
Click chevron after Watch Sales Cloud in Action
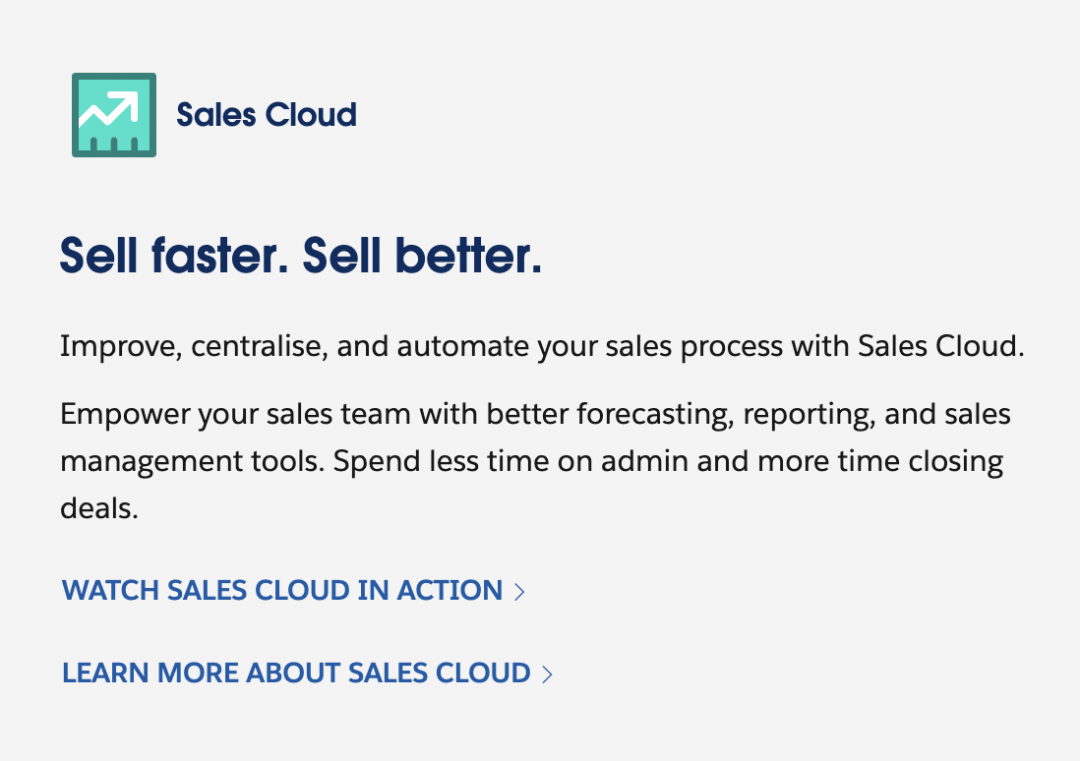click(x=520, y=592)
